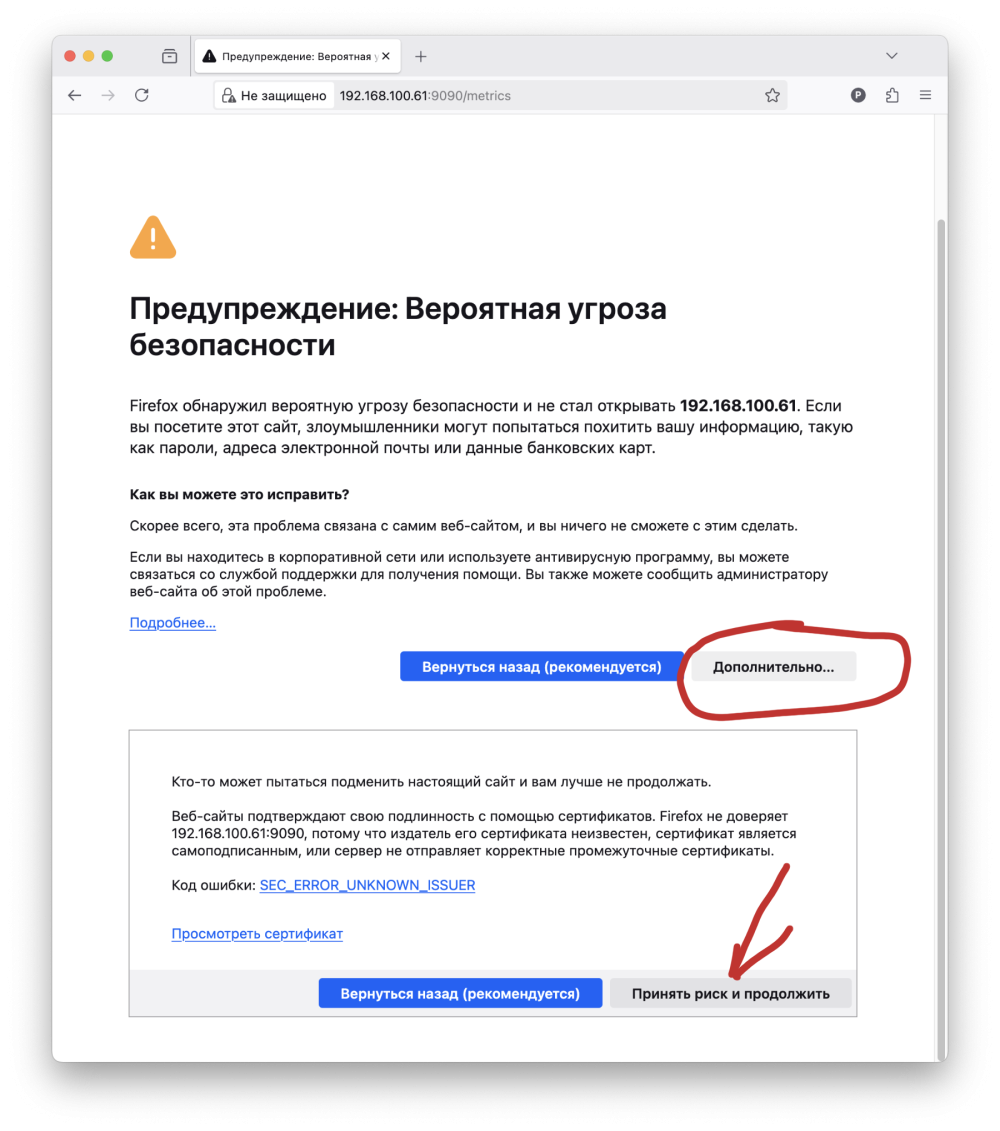
Task: Click the round P profile icon
Action: pyautogui.click(x=858, y=95)
